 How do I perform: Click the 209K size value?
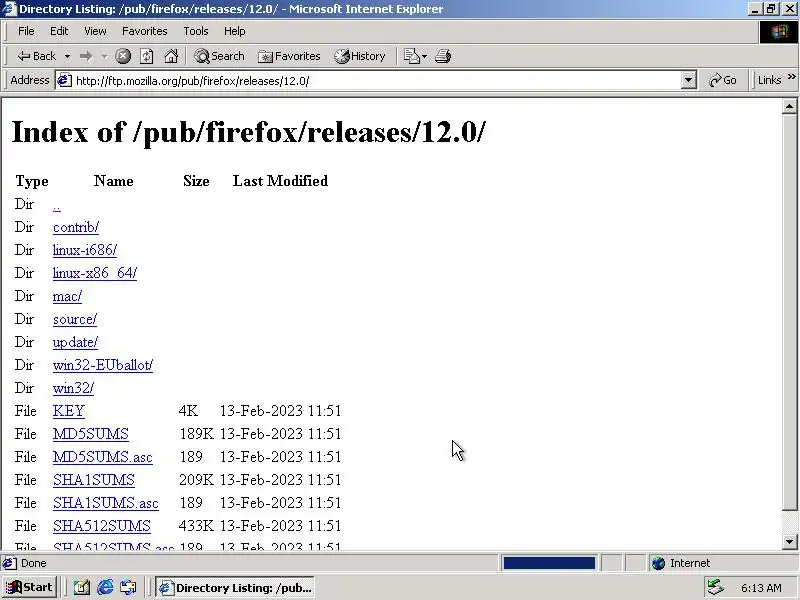(196, 480)
